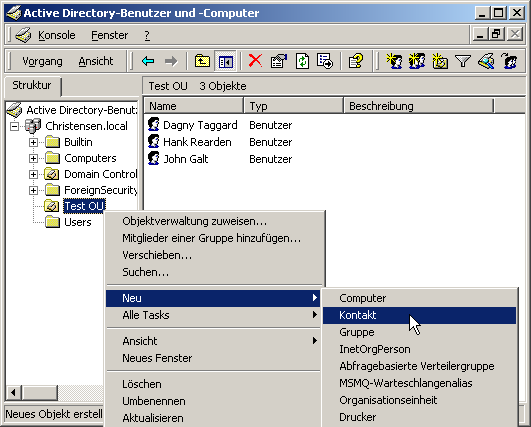Expand the Builtin tree node
This screenshot has height=427, width=531.
[x=33, y=142]
